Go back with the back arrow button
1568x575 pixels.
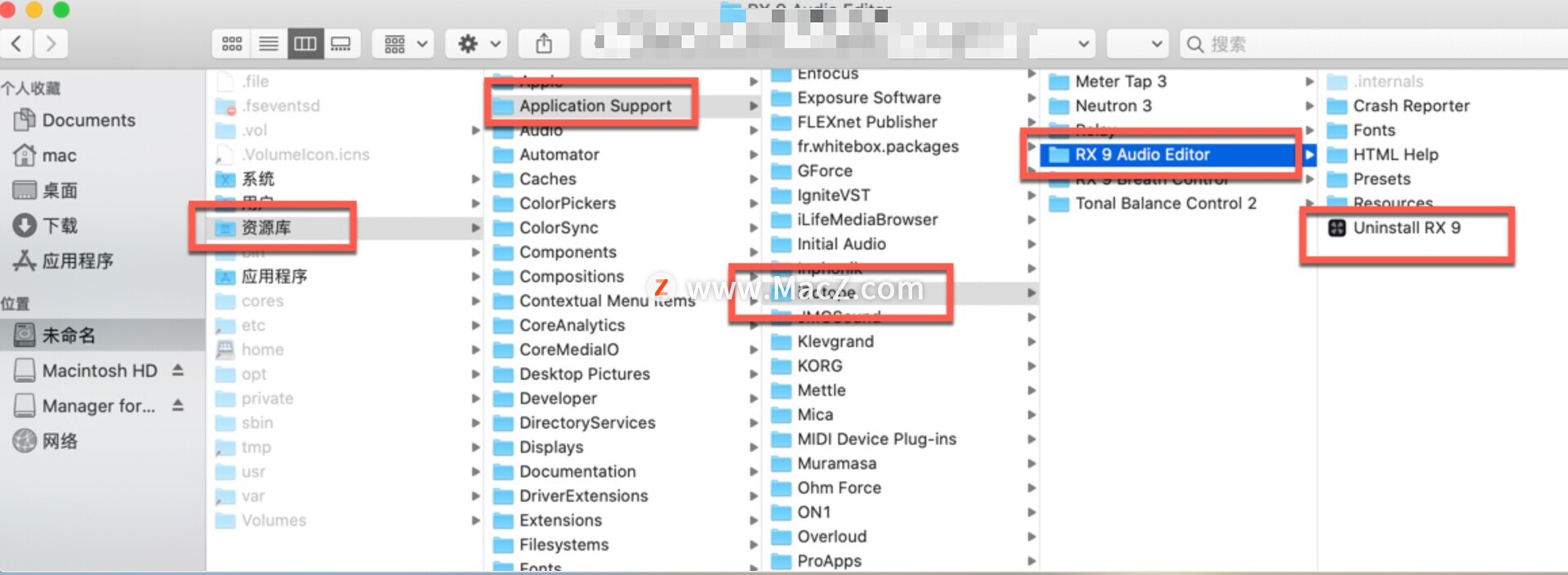click(x=16, y=43)
